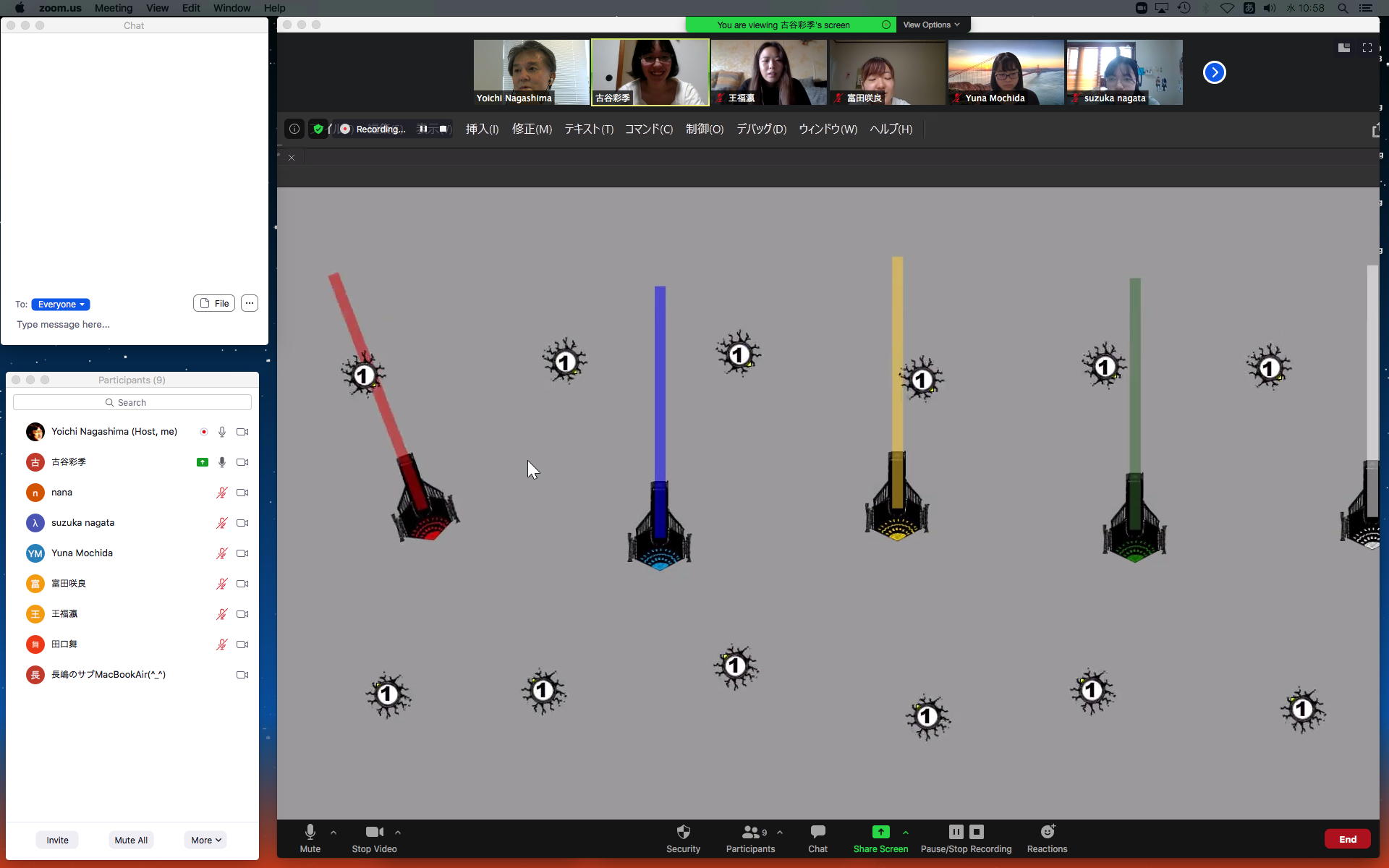Expand the More menu in Participants panel
This screenshot has height=868, width=1389.
click(206, 840)
